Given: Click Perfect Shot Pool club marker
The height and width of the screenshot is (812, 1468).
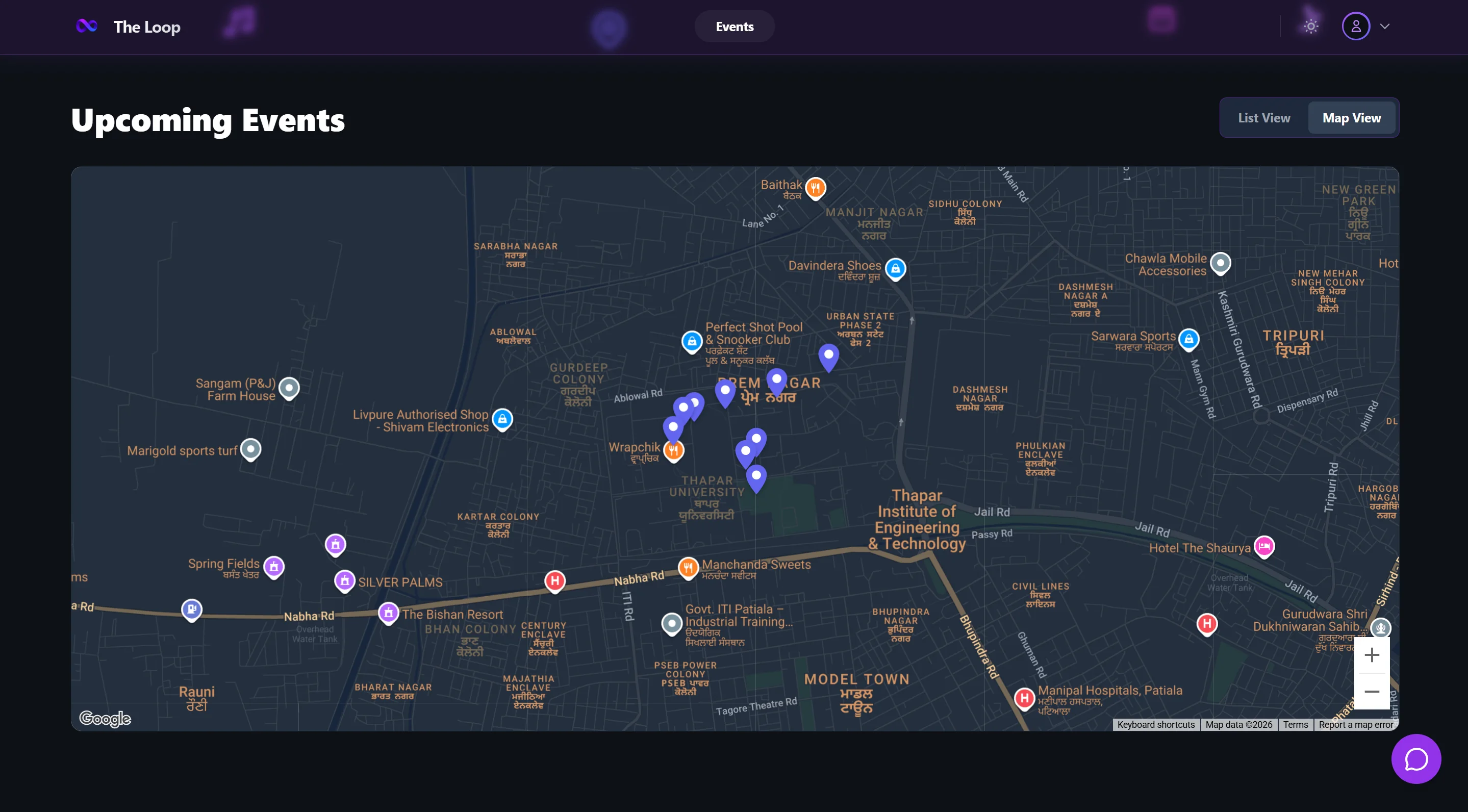Looking at the screenshot, I should click(692, 342).
